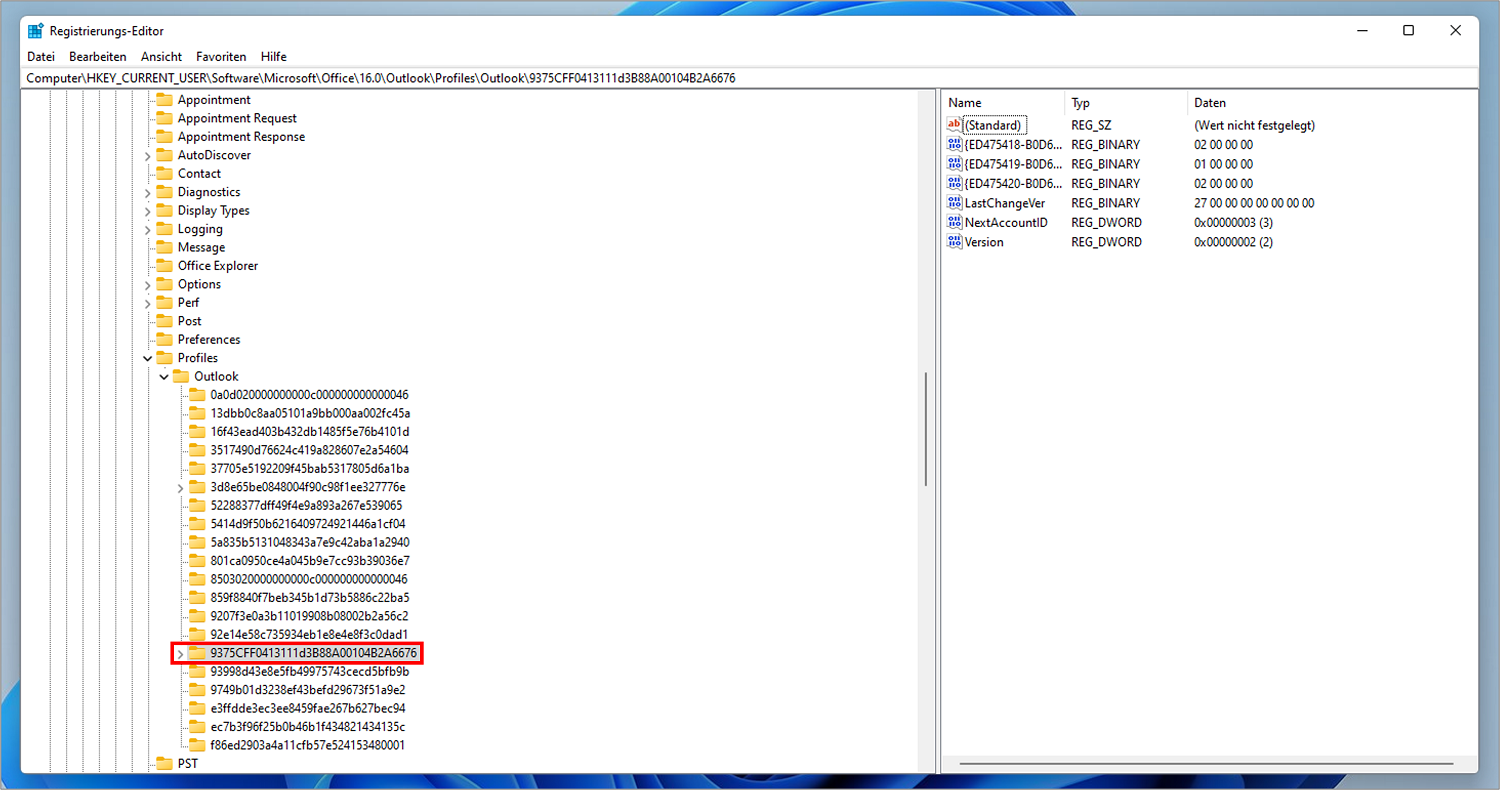The image size is (1500, 790).
Task: Click folder icon of key 3517490d76624c419a828607e2a54604
Action: pyautogui.click(x=197, y=451)
